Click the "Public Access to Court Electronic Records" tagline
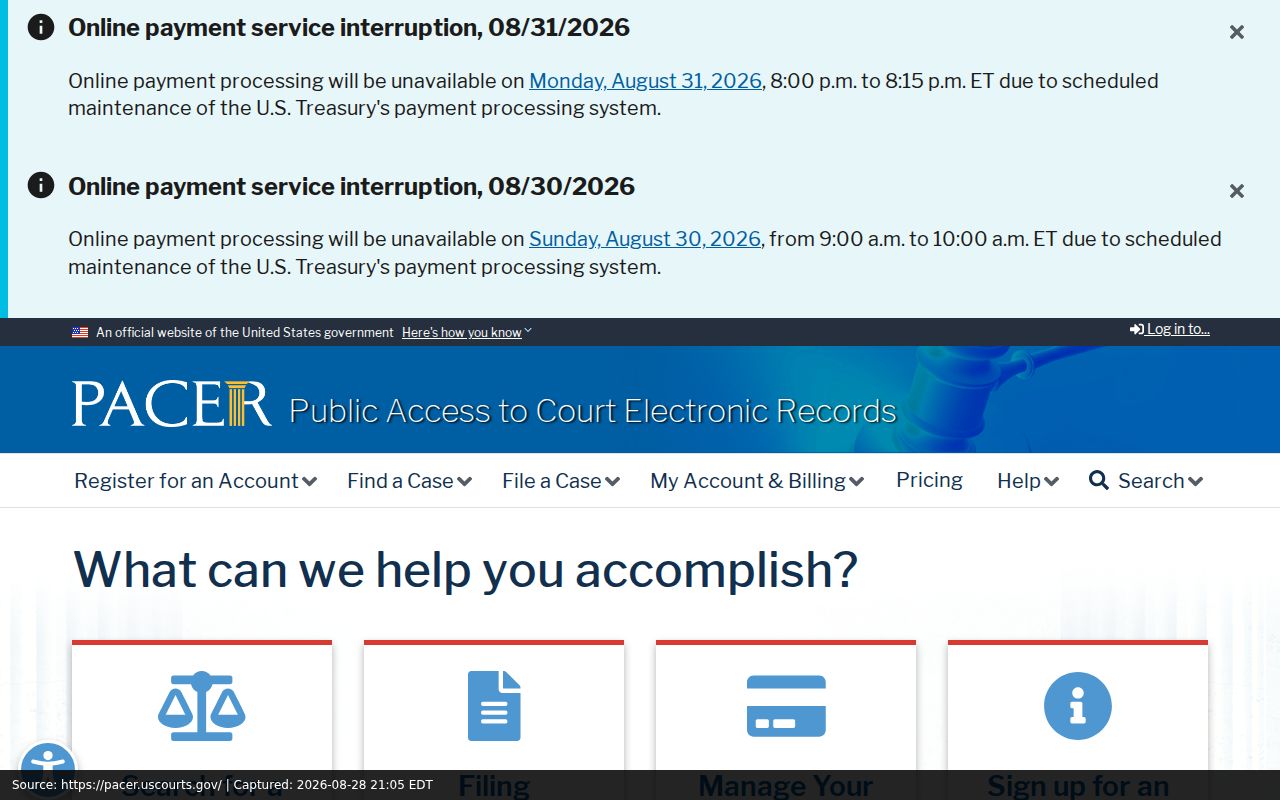Screen dimensions: 1280x800 point(593,411)
